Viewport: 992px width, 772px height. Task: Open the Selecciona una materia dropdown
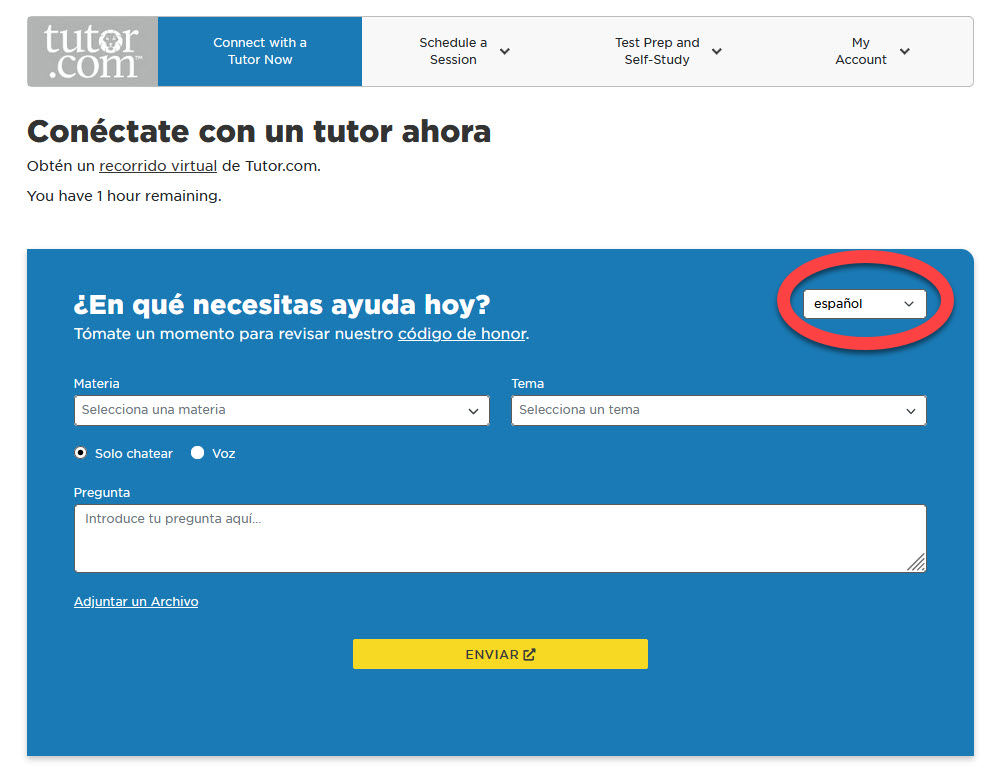tap(281, 411)
